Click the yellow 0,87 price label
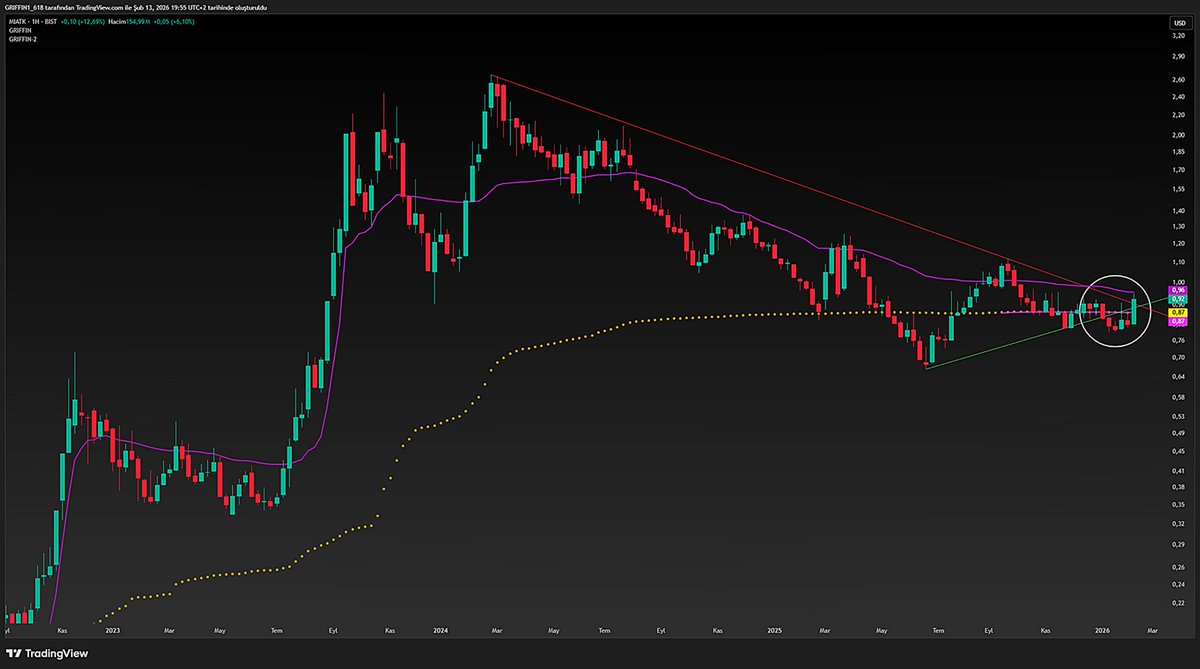Image resolution: width=1200 pixels, height=669 pixels. click(1177, 312)
